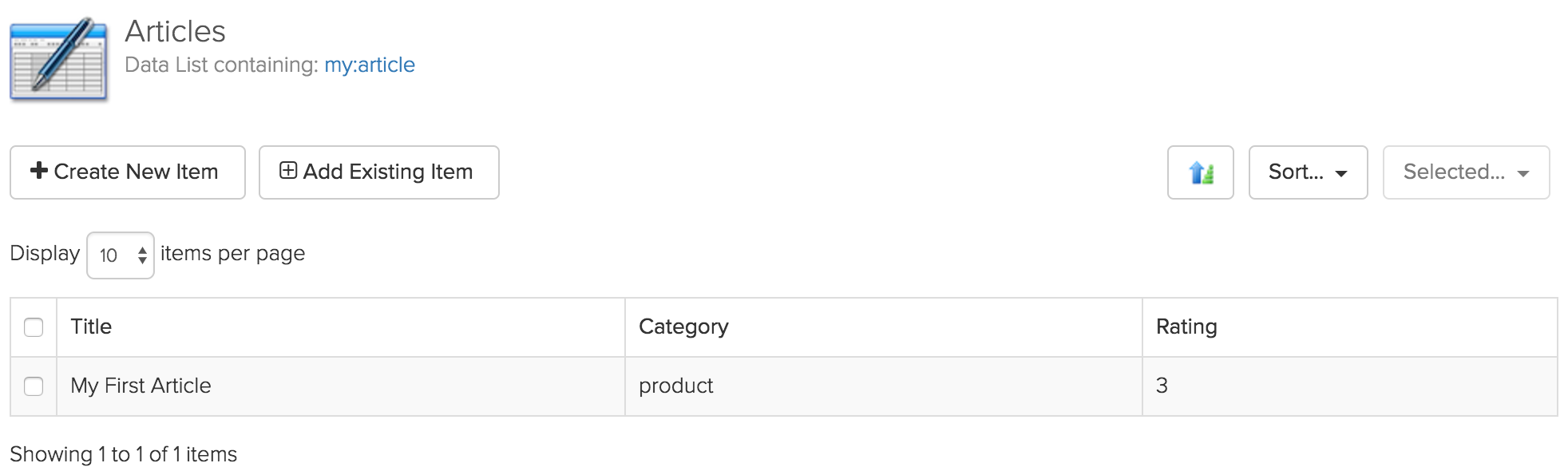The image size is (1568, 471).
Task: Click the Articles data list icon
Action: point(58,59)
